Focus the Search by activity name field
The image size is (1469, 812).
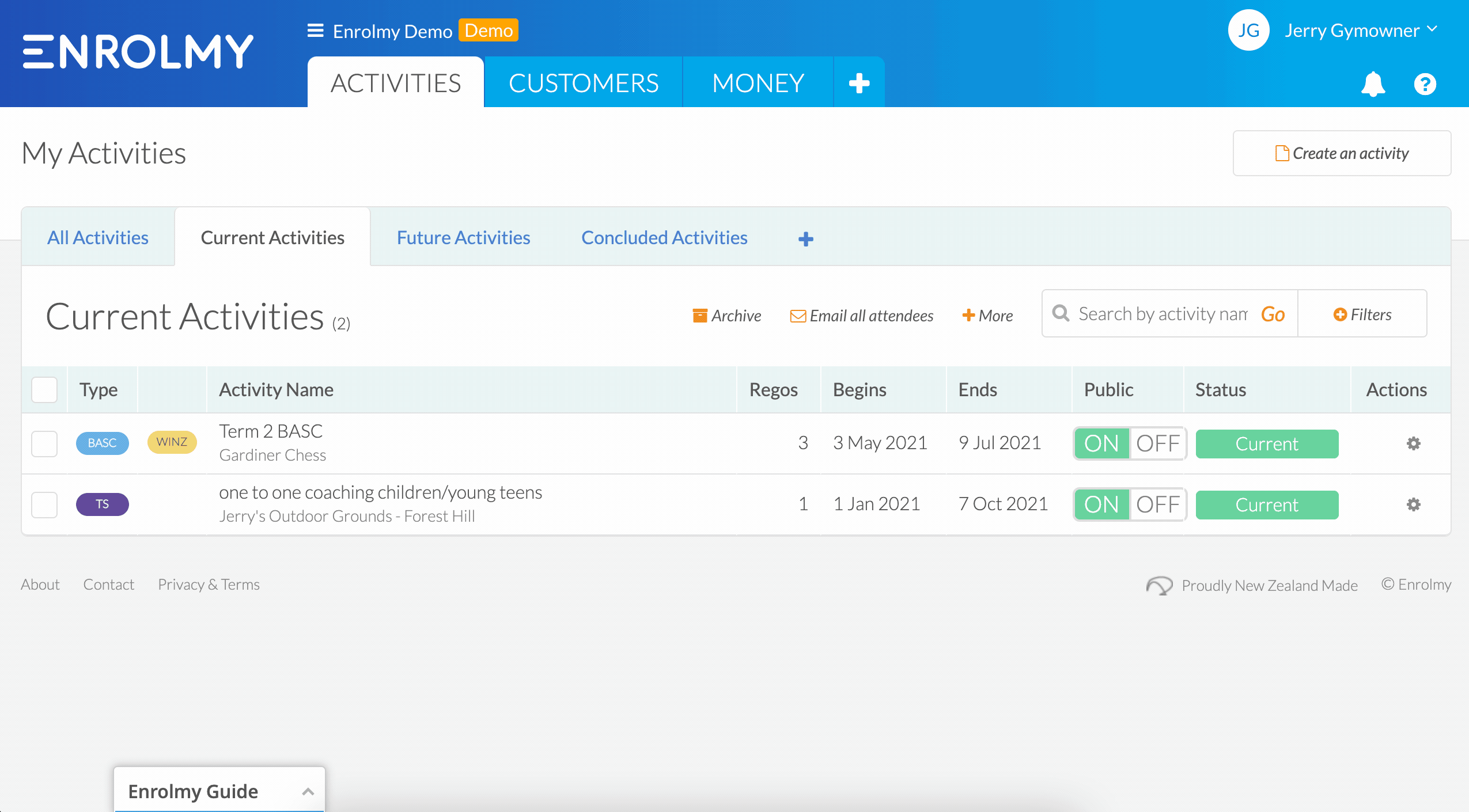1163,314
